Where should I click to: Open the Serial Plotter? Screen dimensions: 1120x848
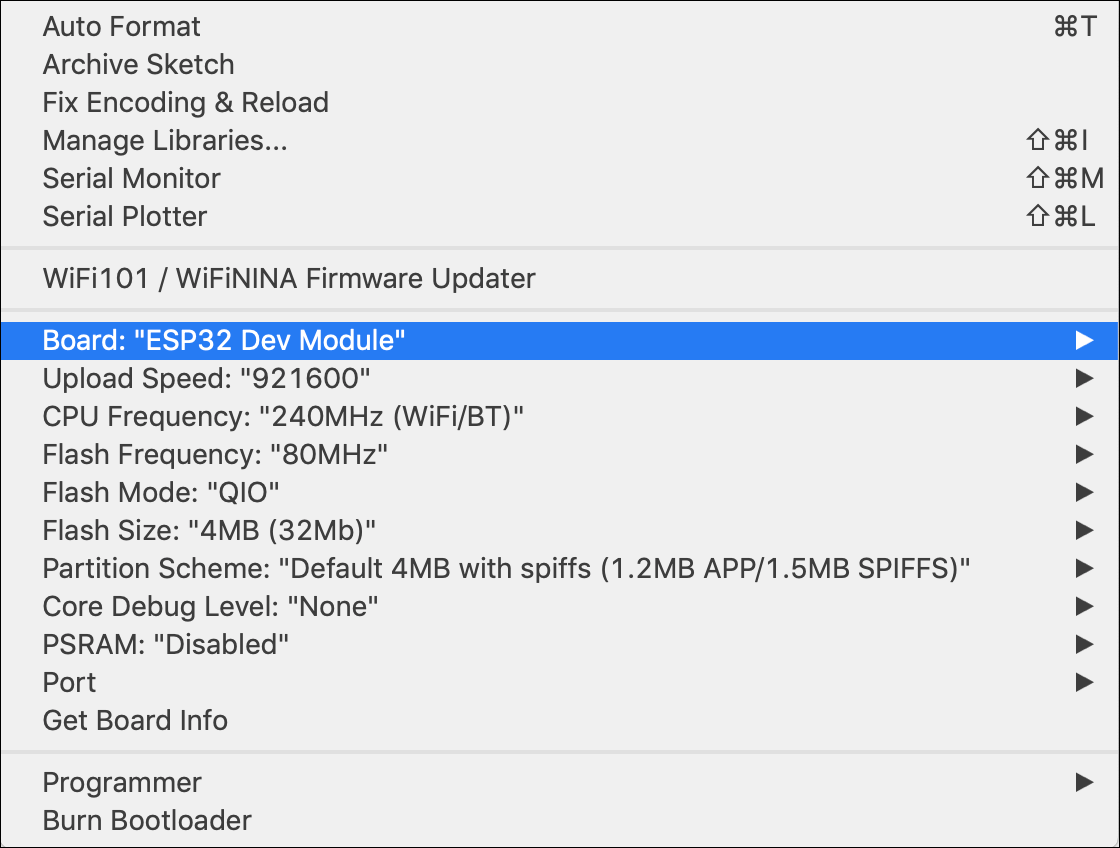click(x=559, y=216)
